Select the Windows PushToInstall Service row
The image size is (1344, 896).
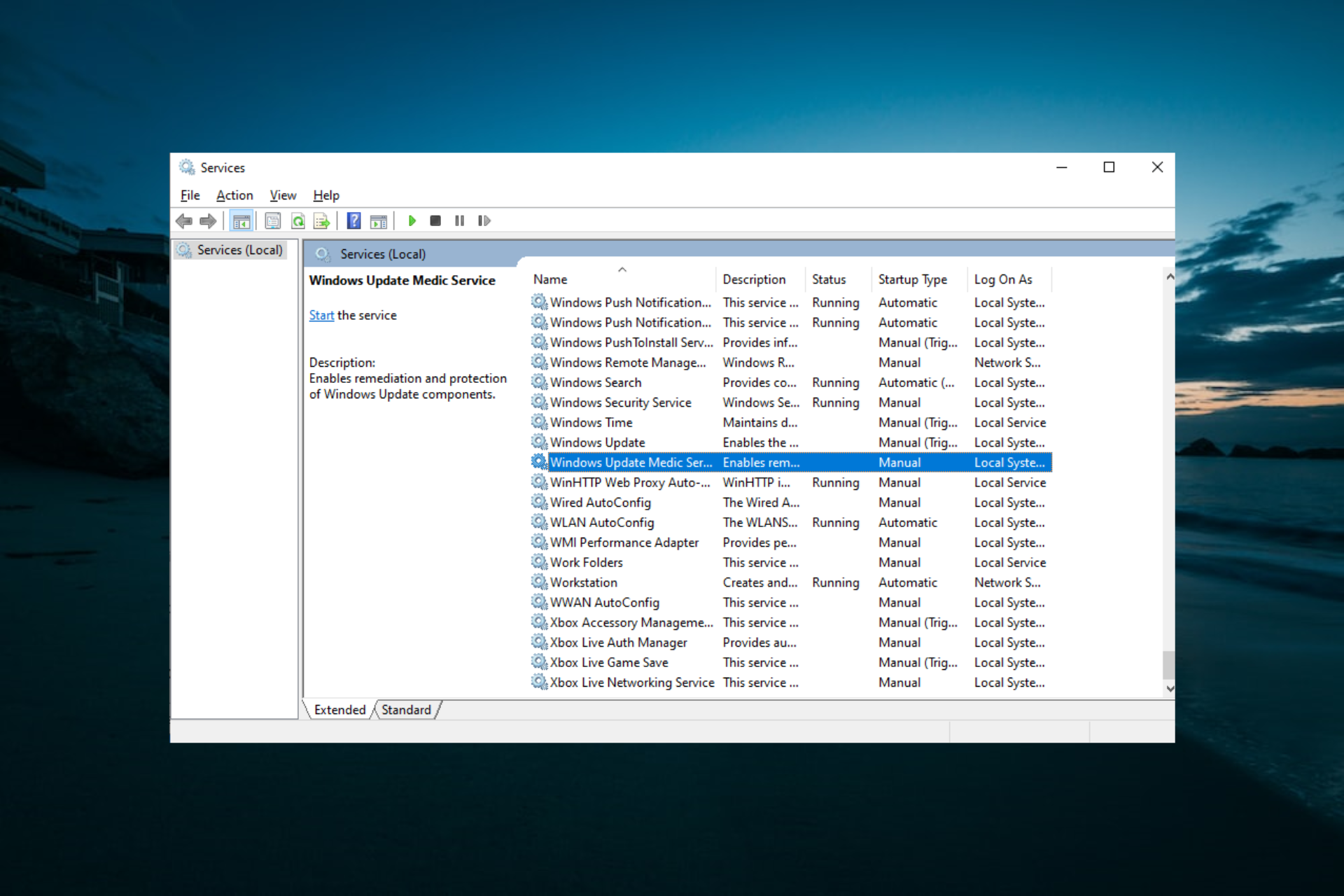[x=791, y=342]
